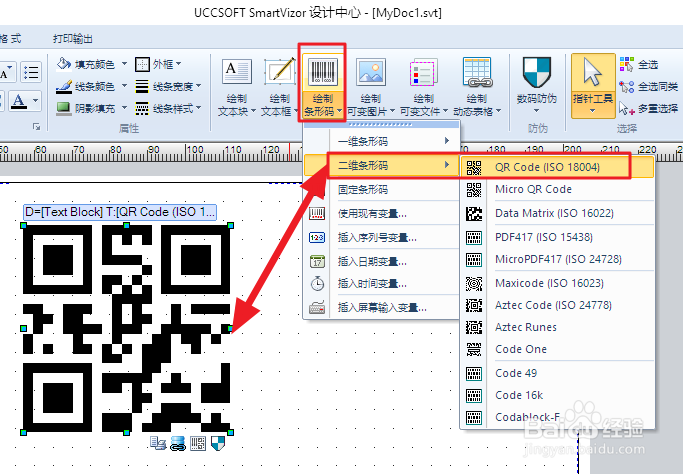Select the Draw Variable Picture (绘制可变图片) tool
Screen dimensions: 683x474
(x=371, y=88)
